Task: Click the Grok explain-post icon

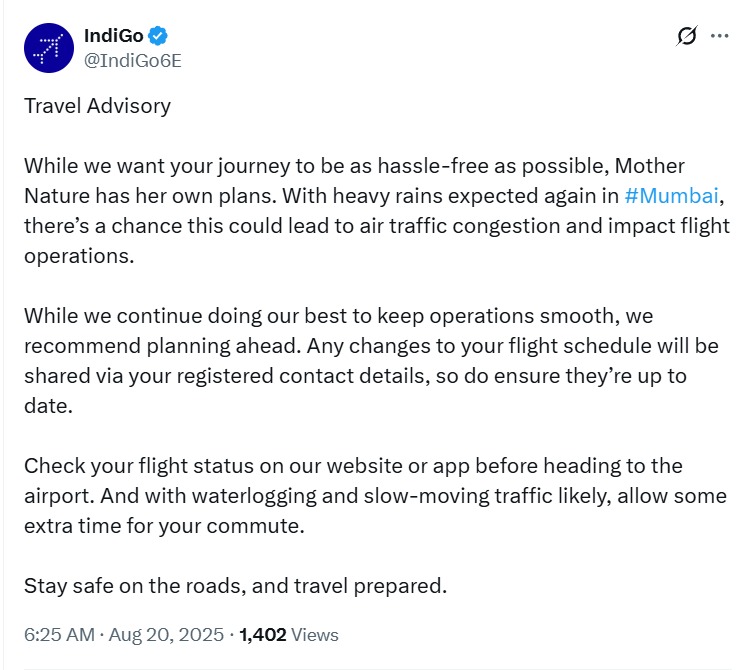Action: click(x=686, y=36)
